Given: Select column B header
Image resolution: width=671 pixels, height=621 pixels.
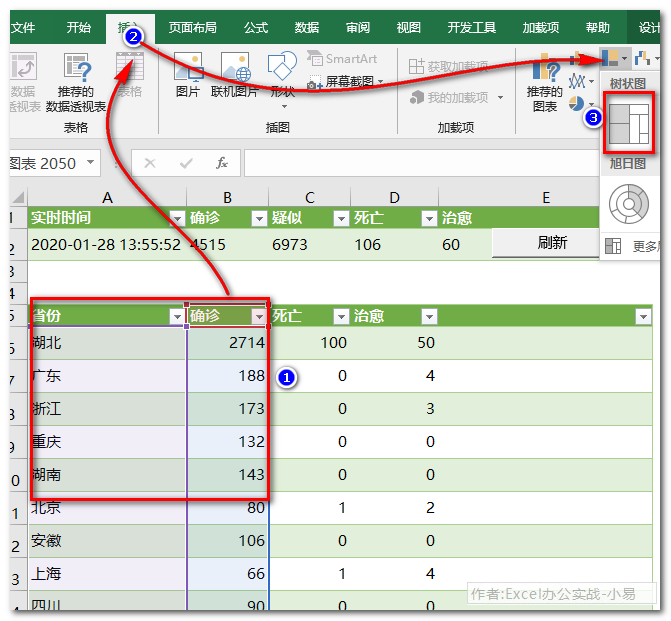Looking at the screenshot, I should tap(227, 197).
